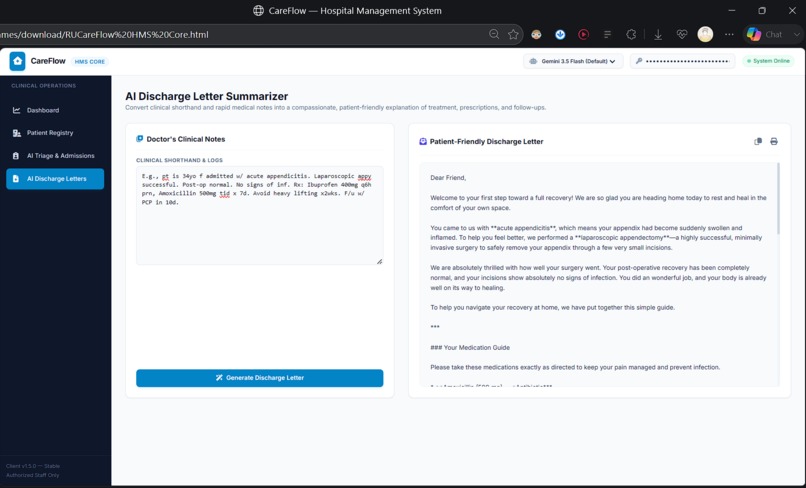Open the browser three-dots settings menu
This screenshot has width=806, height=488.
pyautogui.click(x=729, y=34)
